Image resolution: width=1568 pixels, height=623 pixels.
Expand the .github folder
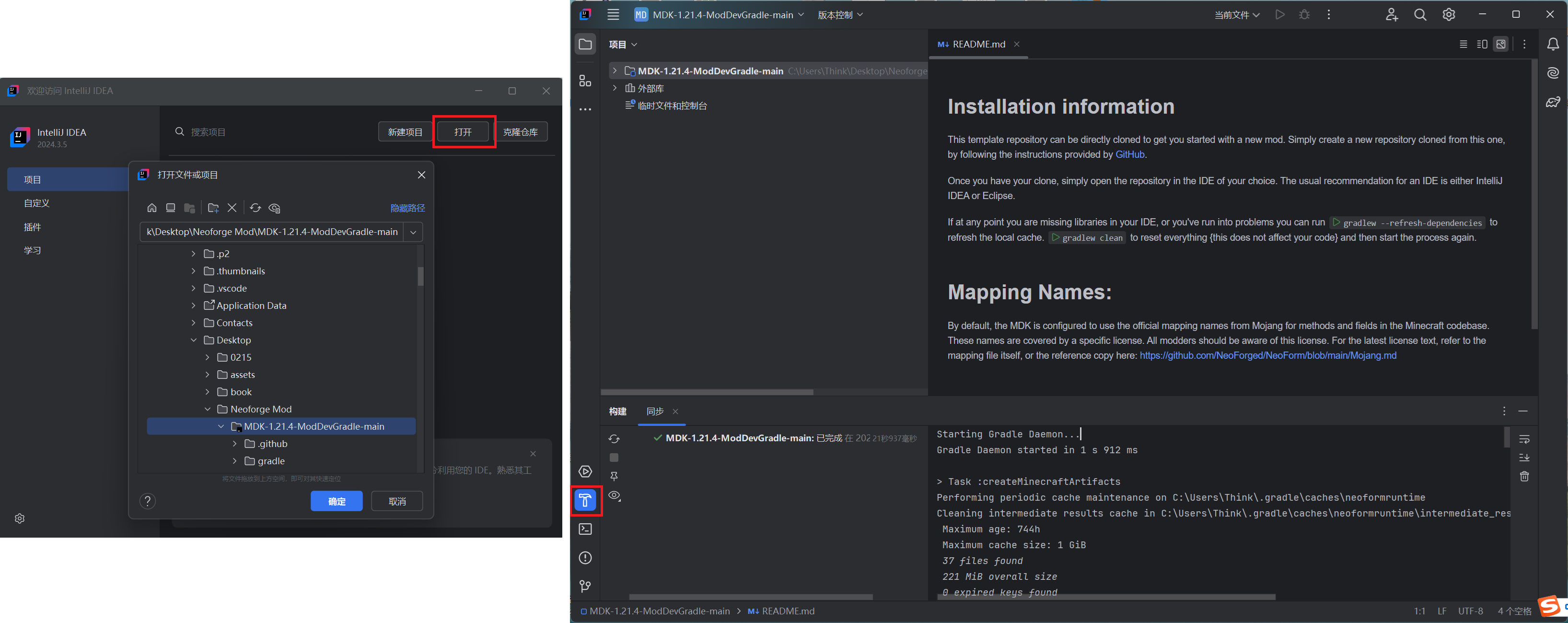tap(234, 444)
